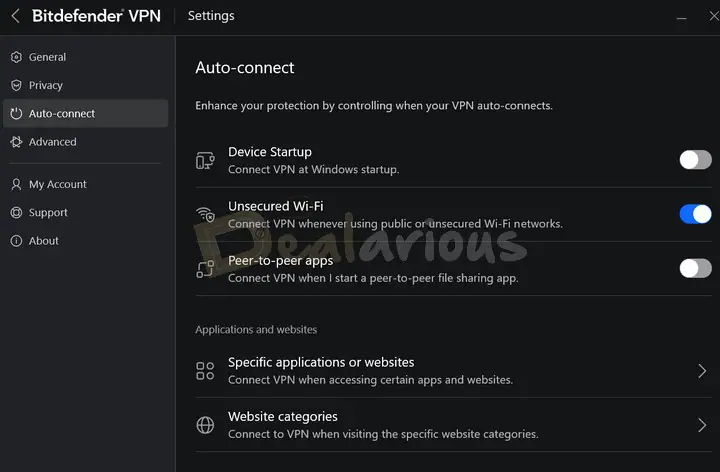Click the Privacy shield icon
Viewport: 720px width, 472px height.
[x=16, y=85]
